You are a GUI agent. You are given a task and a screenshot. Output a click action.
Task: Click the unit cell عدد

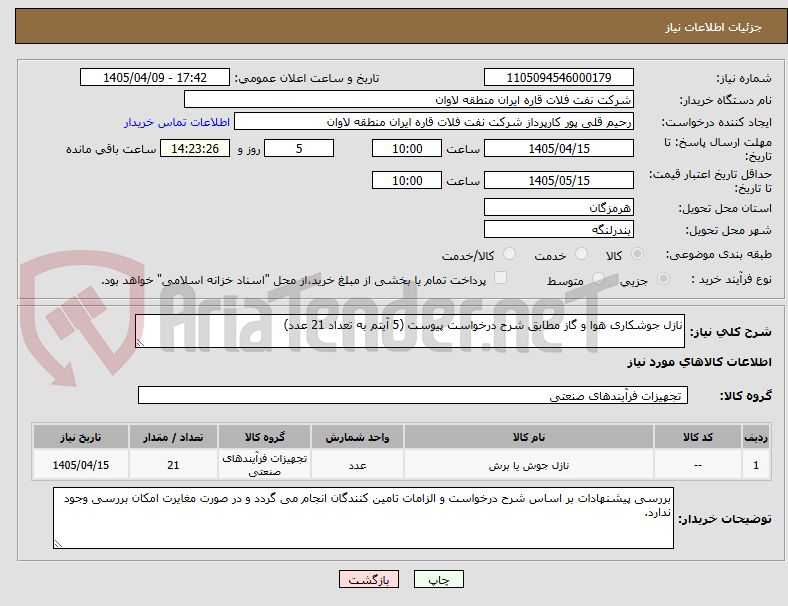[x=357, y=465]
